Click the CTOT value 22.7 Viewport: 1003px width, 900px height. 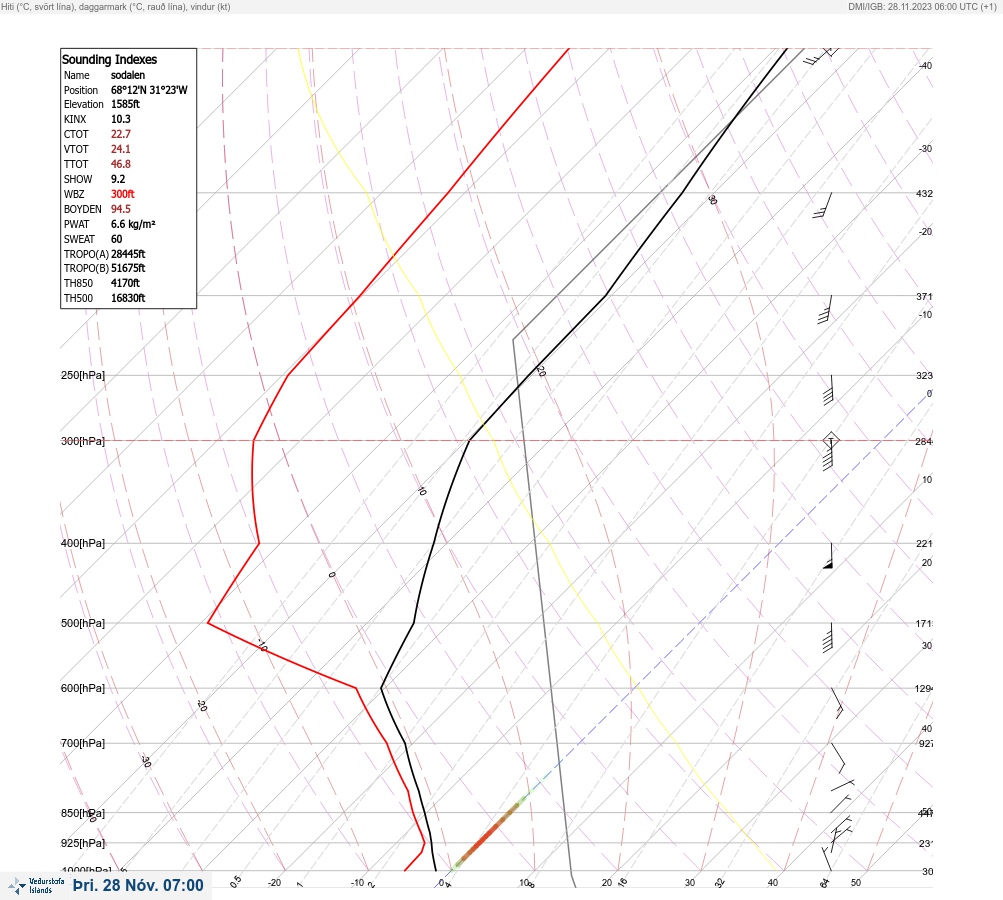121,134
